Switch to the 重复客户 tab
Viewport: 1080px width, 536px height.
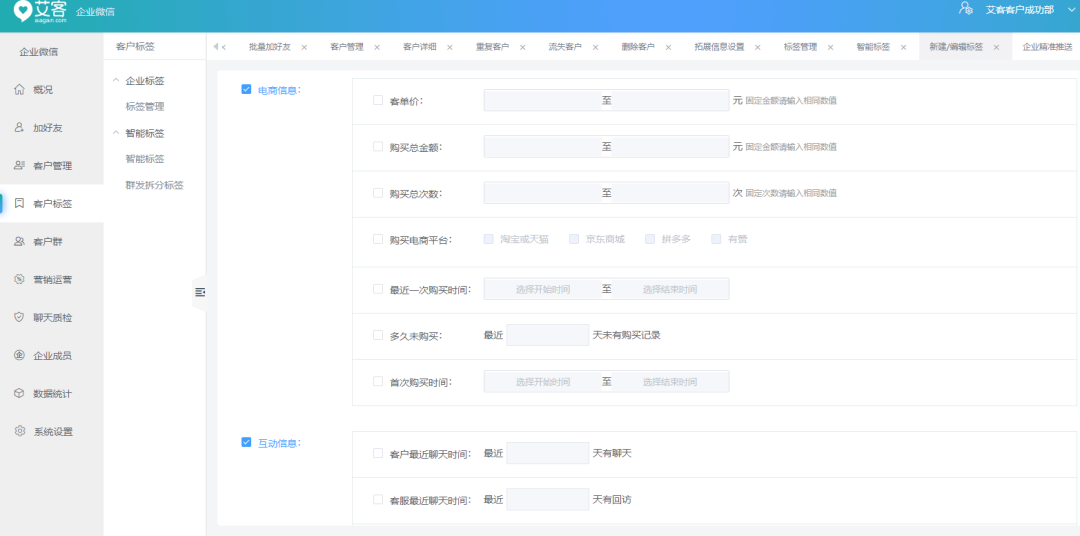pos(492,48)
